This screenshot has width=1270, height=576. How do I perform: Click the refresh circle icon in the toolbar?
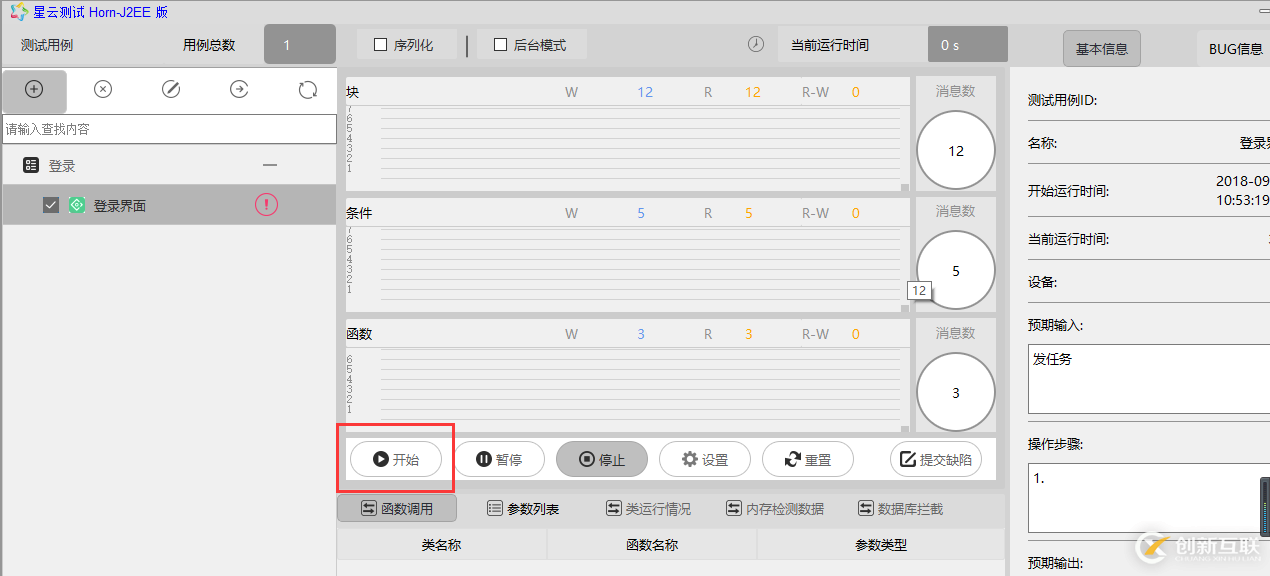[306, 89]
